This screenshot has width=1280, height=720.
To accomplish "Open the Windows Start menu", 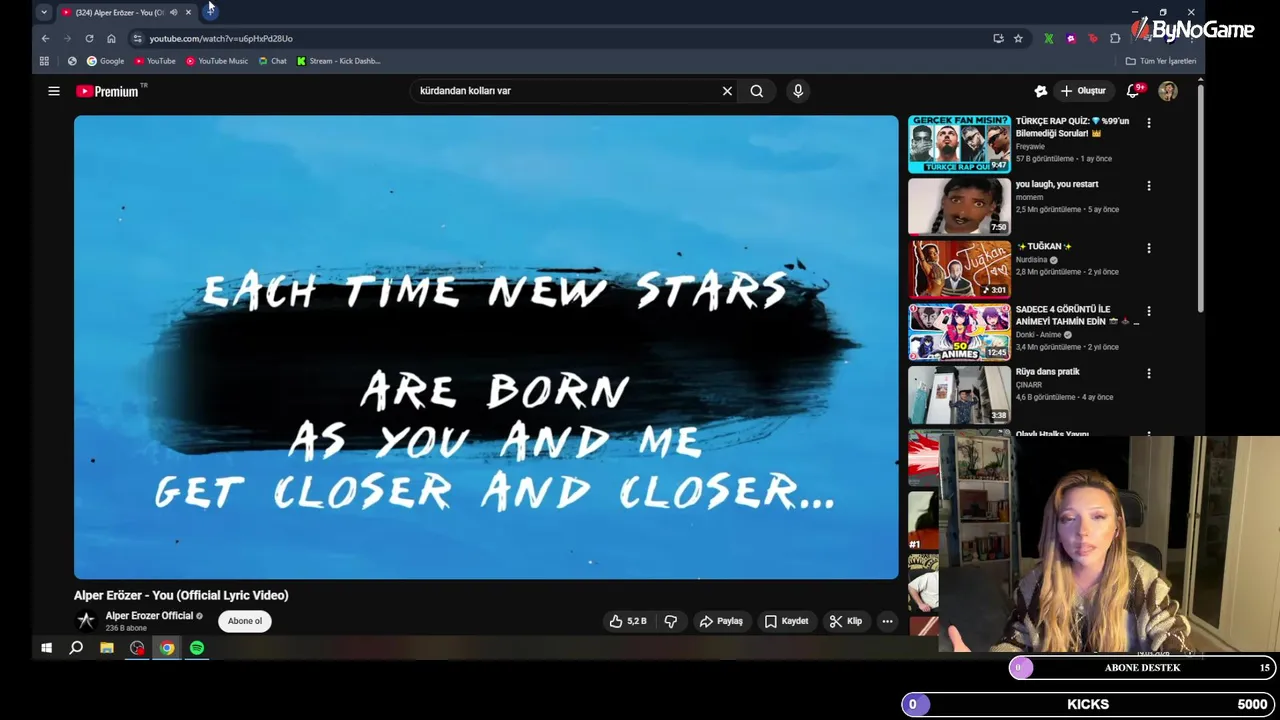I will 46,648.
